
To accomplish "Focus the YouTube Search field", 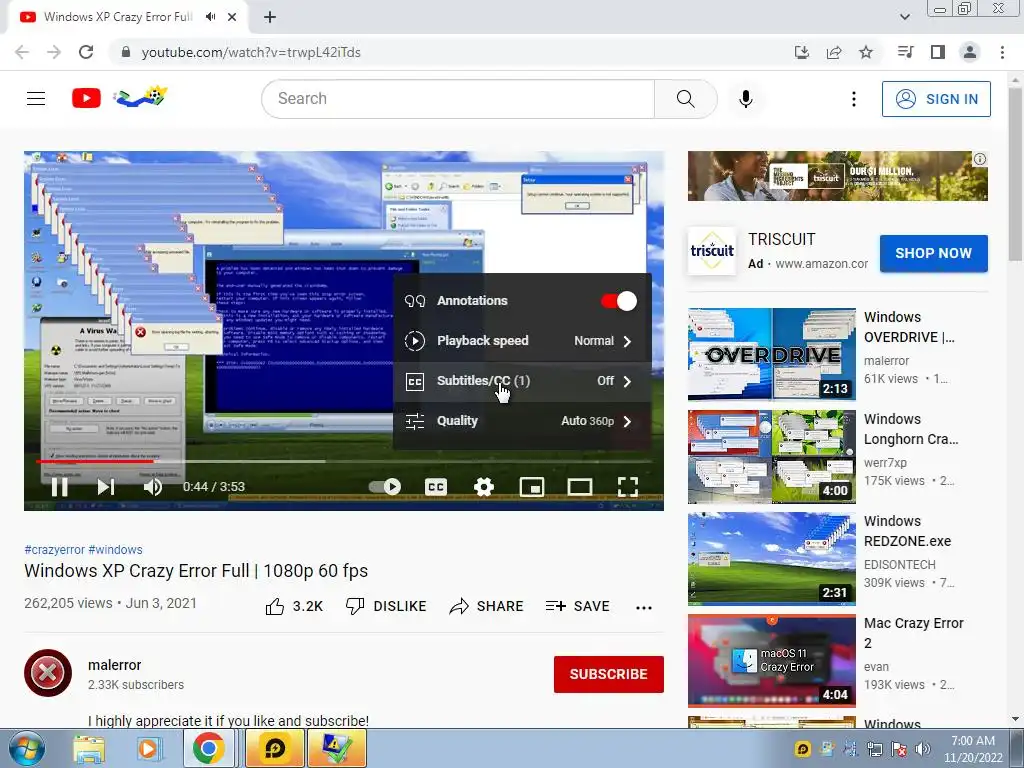I will tap(458, 99).
